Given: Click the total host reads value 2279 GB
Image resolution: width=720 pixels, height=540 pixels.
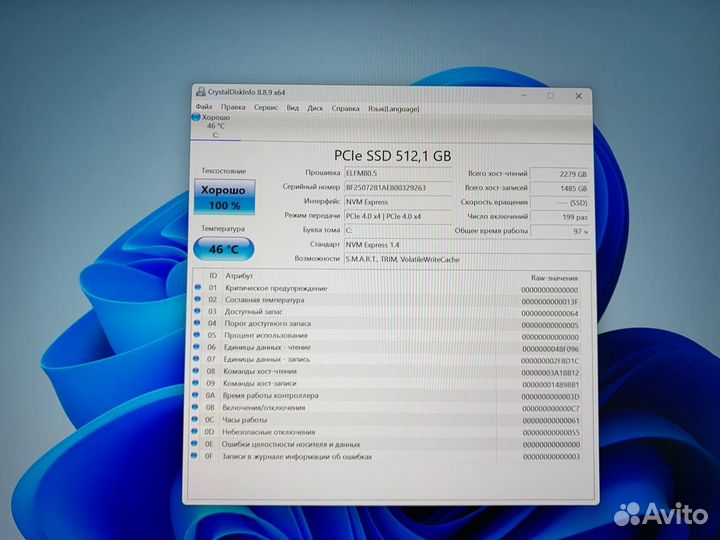Looking at the screenshot, I should (560, 174).
